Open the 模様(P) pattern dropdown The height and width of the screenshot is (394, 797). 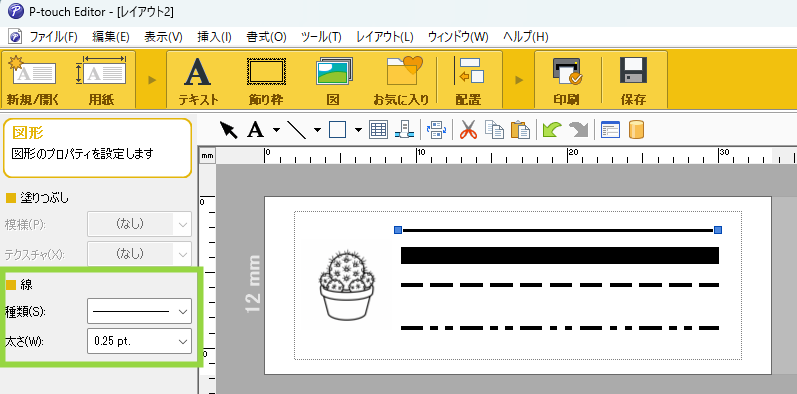[x=140, y=224]
